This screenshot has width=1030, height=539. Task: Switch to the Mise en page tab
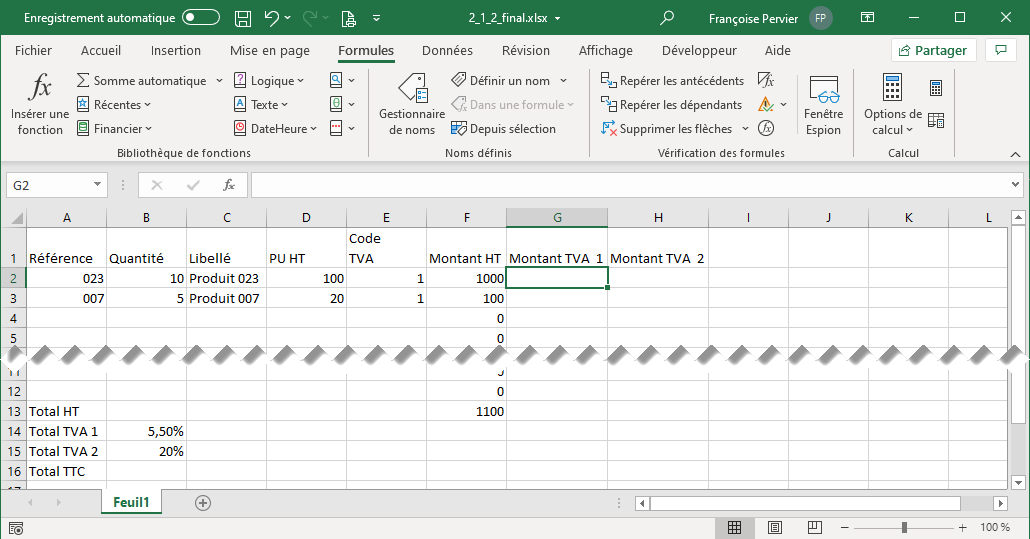(269, 50)
